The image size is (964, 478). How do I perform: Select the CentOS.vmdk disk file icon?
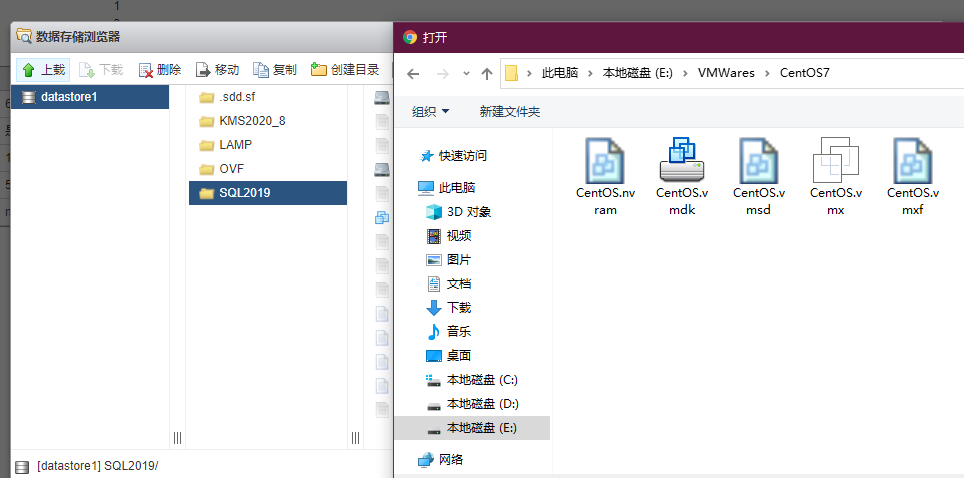(682, 161)
